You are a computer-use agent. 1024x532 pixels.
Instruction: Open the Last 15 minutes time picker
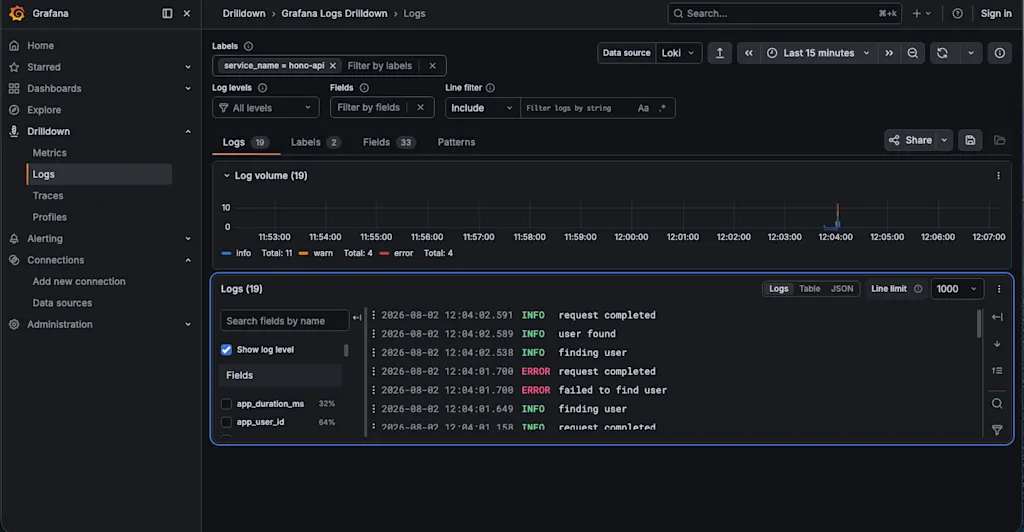tap(818, 53)
